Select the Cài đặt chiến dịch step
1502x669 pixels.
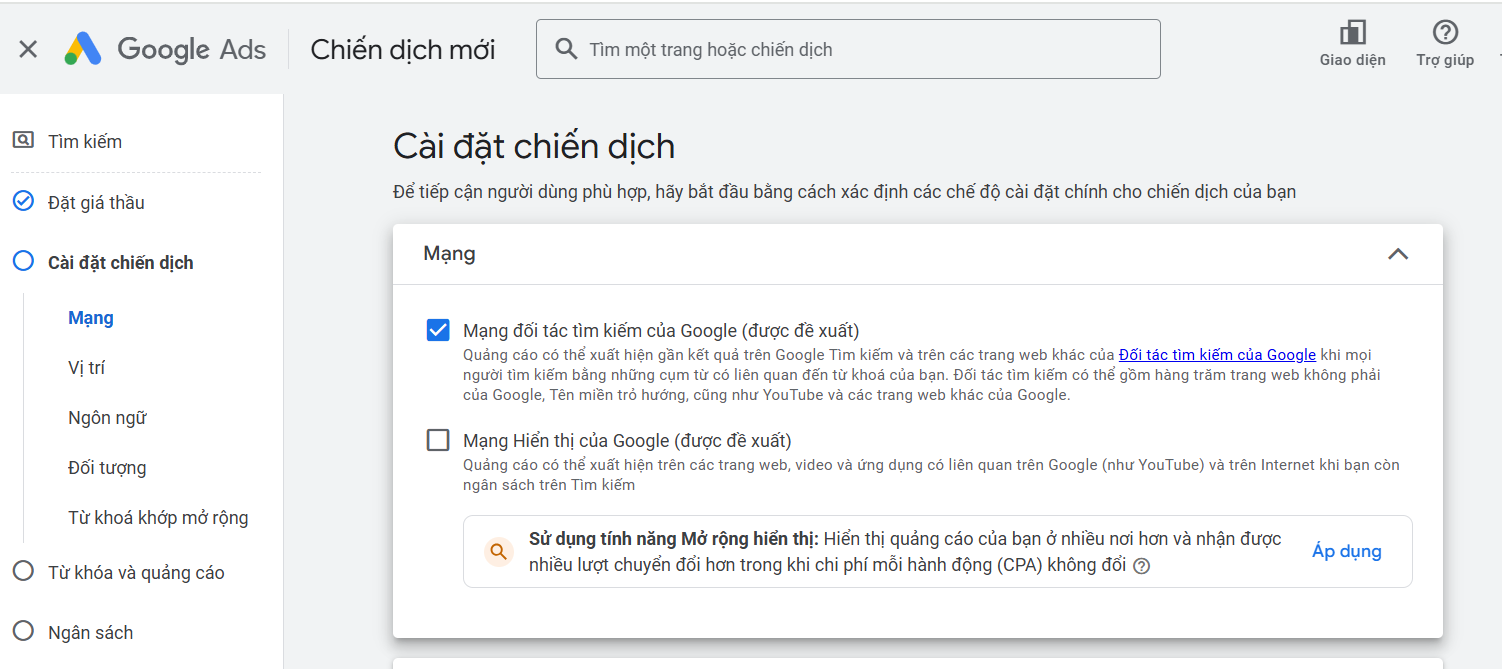[x=121, y=263]
